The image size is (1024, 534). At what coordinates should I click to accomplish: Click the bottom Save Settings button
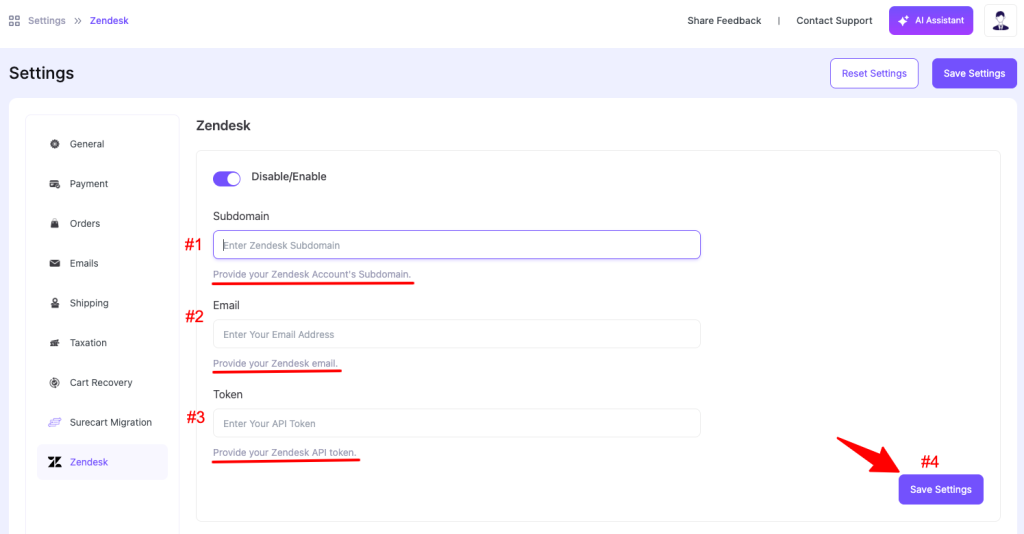(940, 490)
